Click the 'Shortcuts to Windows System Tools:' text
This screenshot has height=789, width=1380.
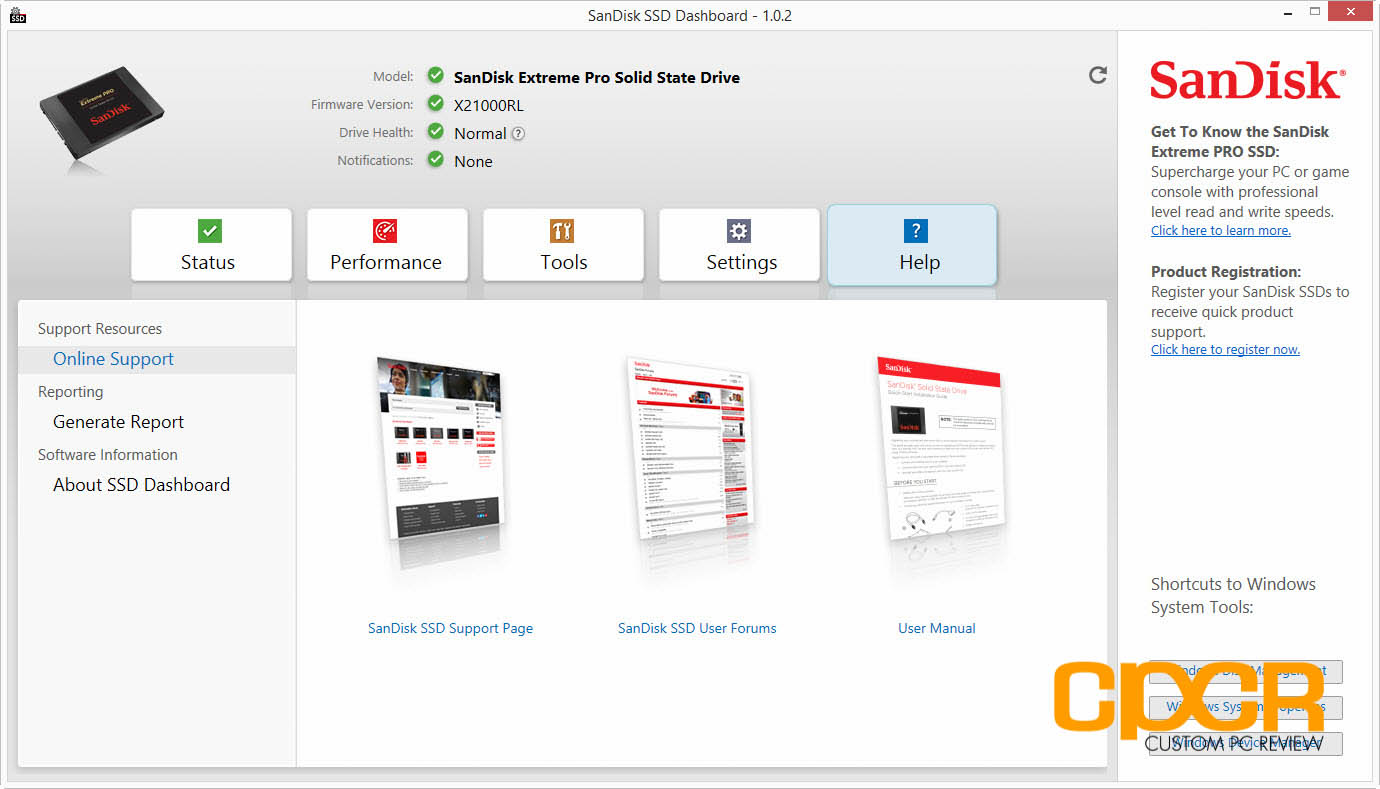coord(1233,596)
